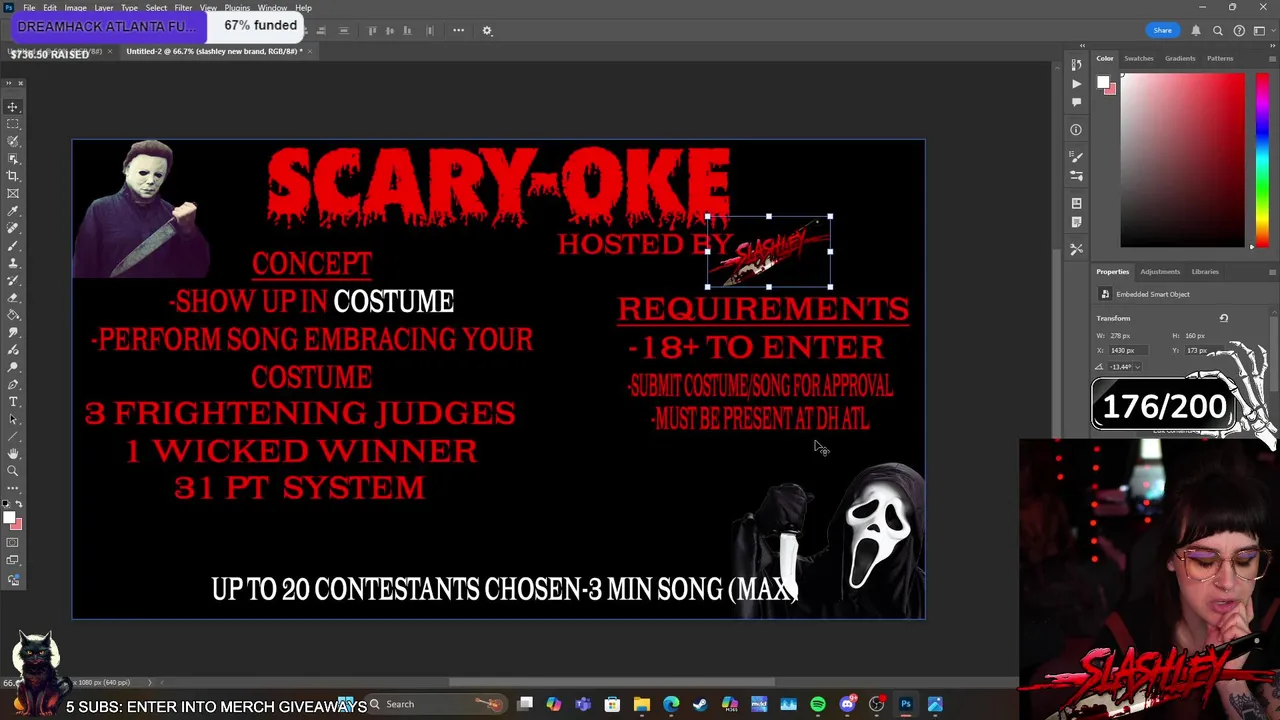Open the Window menu
The width and height of the screenshot is (1280, 720).
(x=272, y=8)
